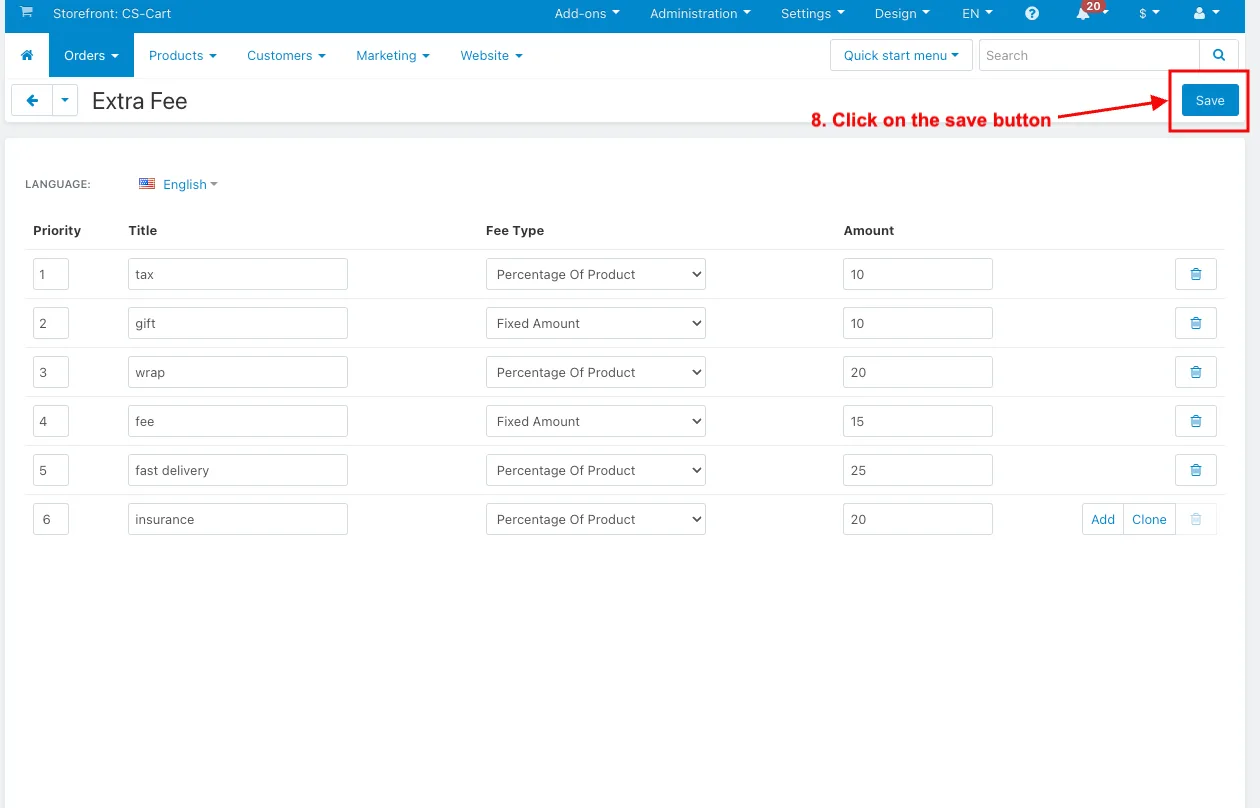Click the wrap title field
This screenshot has height=808, width=1260.
[238, 372]
